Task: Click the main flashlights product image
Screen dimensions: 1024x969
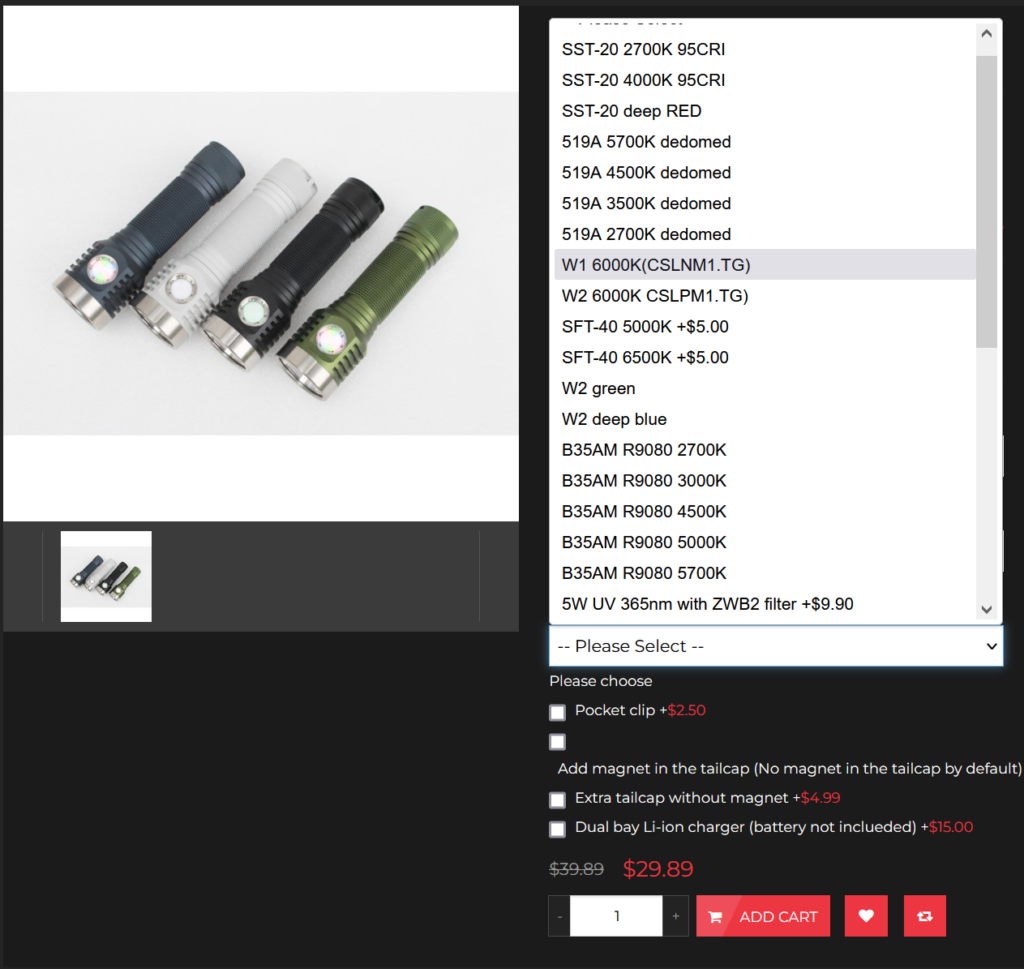Action: [260, 264]
